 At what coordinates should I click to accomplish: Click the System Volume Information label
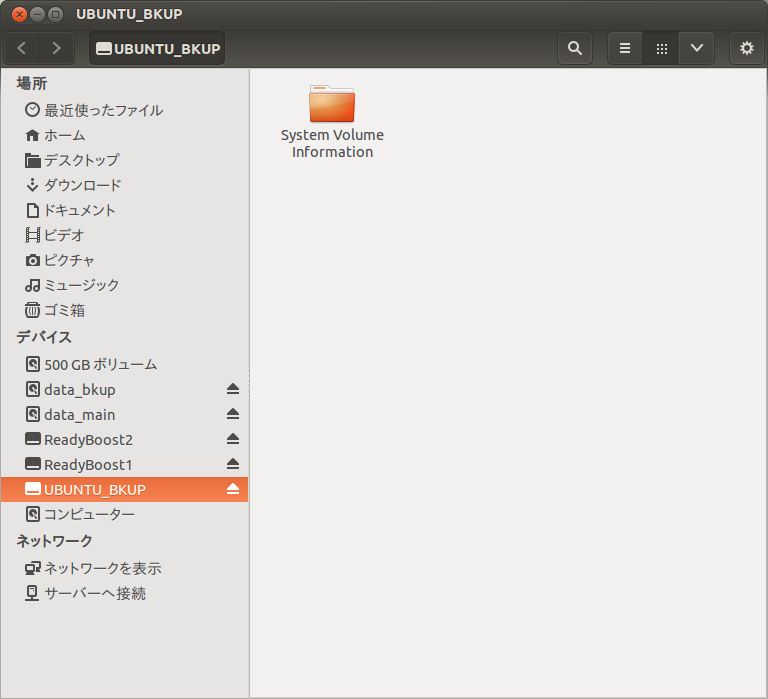click(332, 144)
